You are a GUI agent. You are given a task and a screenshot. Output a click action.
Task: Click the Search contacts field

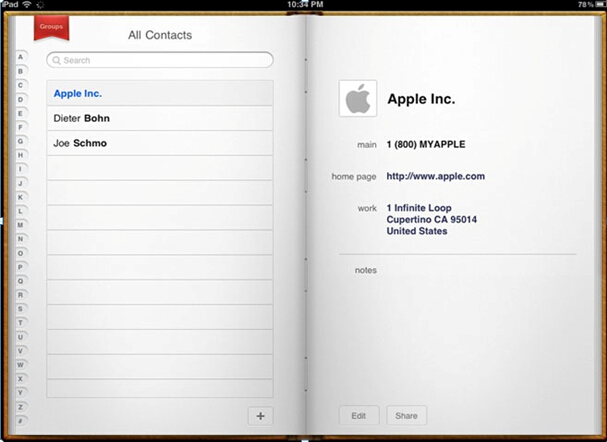tap(160, 60)
